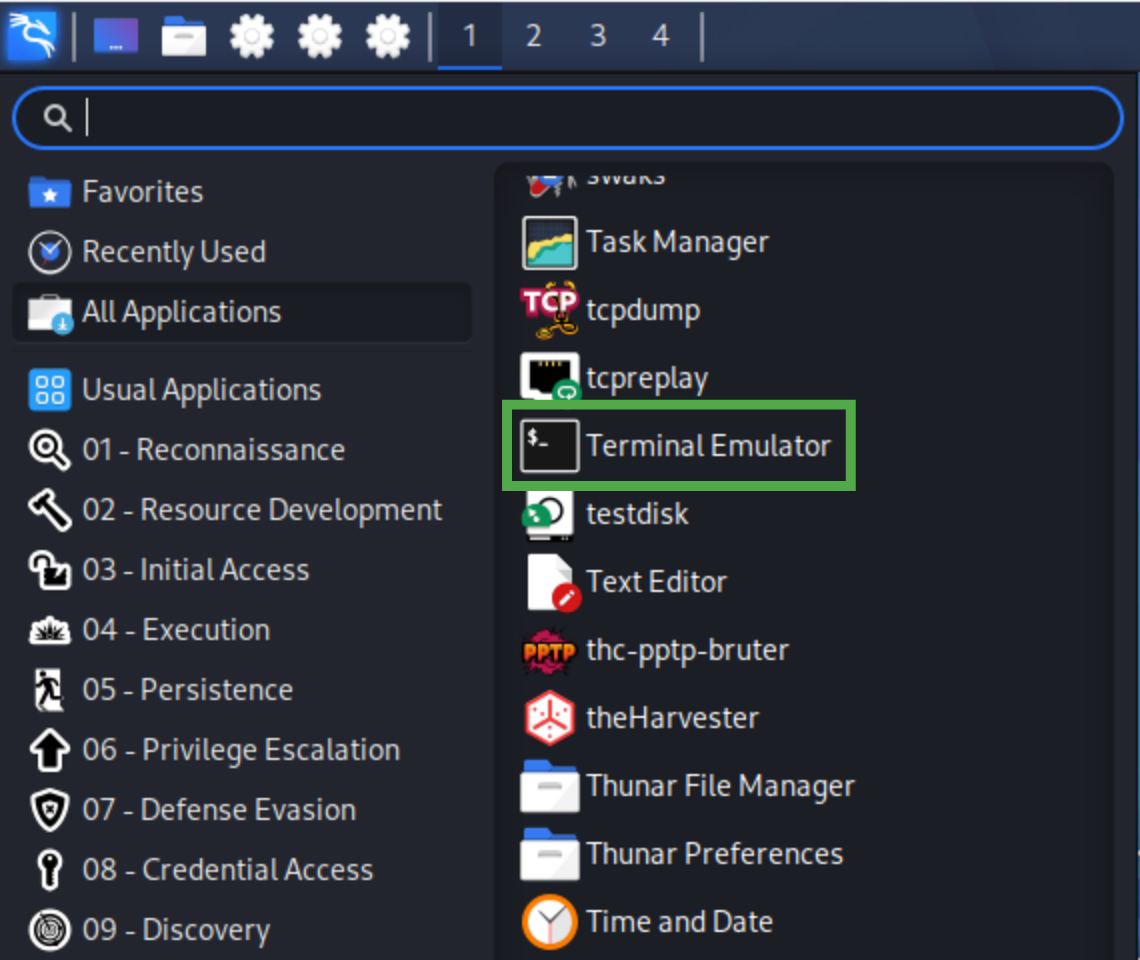Click the Terminal Emulator prompt icon
This screenshot has width=1140, height=960.
tap(550, 446)
